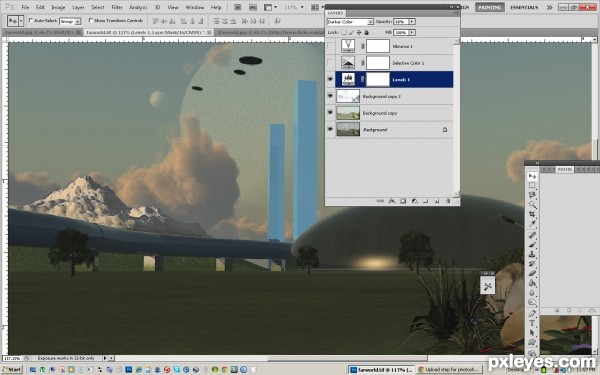Viewport: 600px width, 375px height.
Task: Create new fill or adjustment layer icon
Action: coord(414,201)
